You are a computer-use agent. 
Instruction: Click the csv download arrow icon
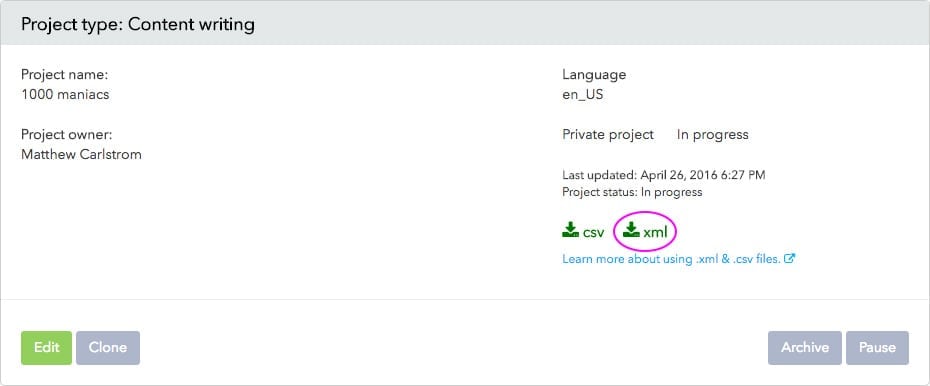(570, 229)
